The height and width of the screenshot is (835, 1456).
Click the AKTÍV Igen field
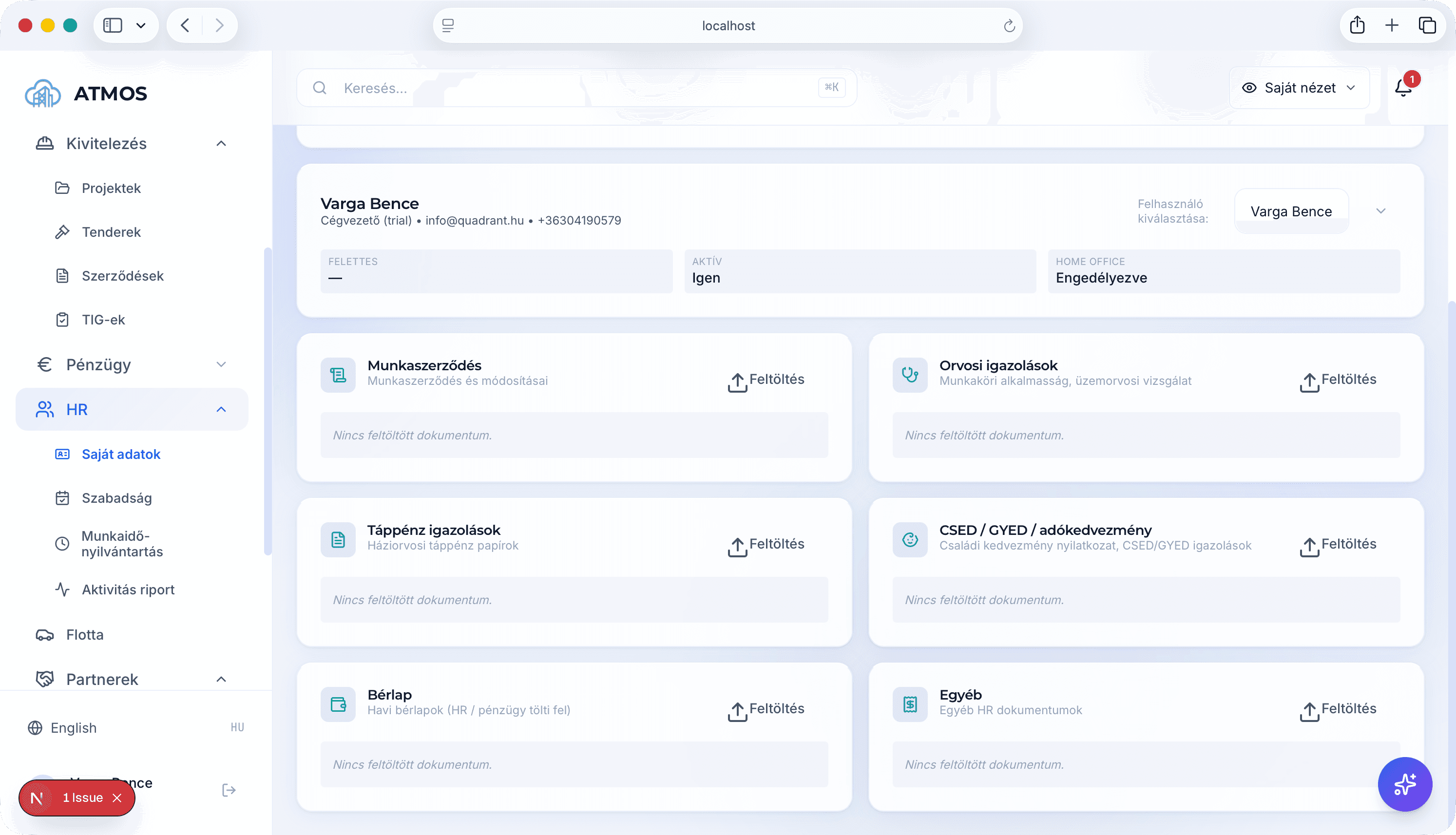pyautogui.click(x=860, y=271)
